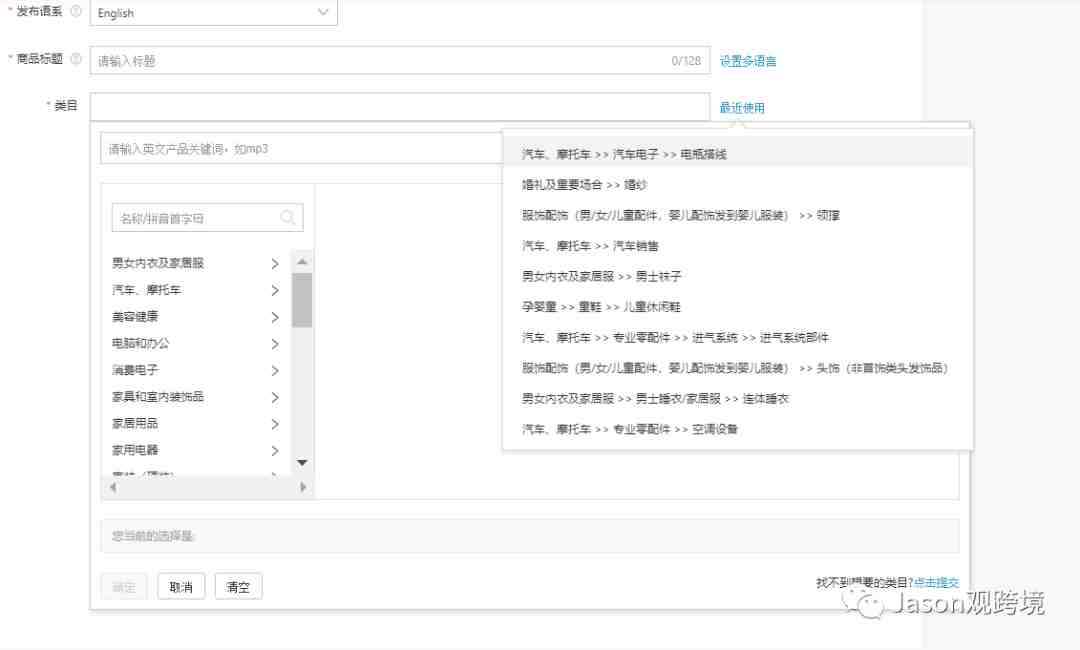Click the 商品标题 title input field

pyautogui.click(x=399, y=61)
